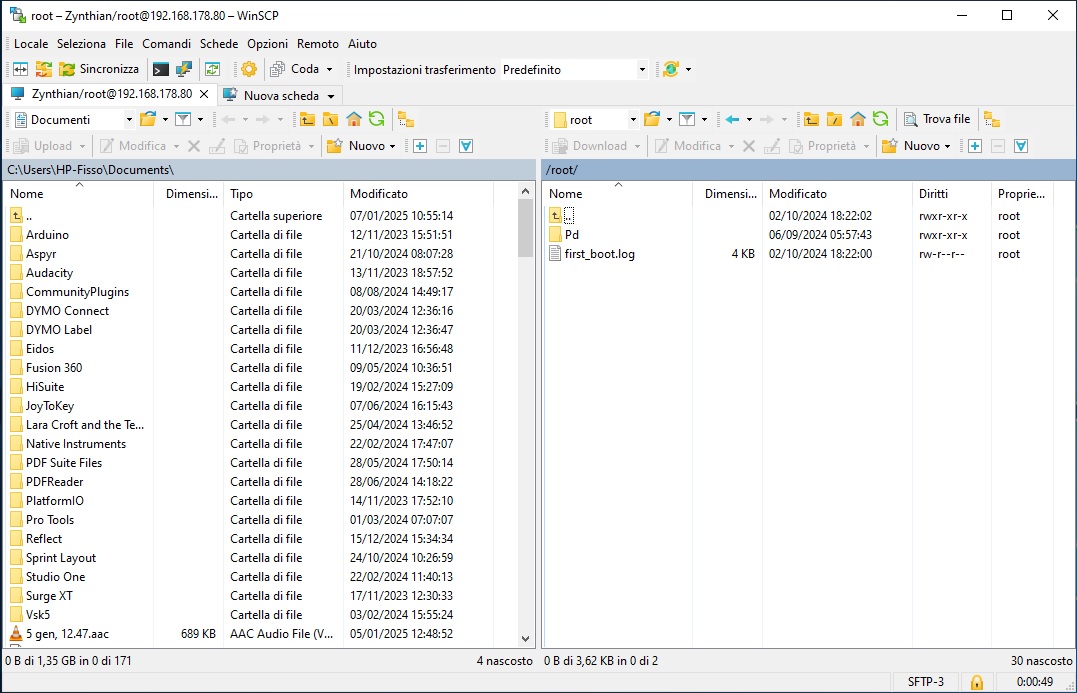
Task: Click the local invert selection icon
Action: (466, 146)
